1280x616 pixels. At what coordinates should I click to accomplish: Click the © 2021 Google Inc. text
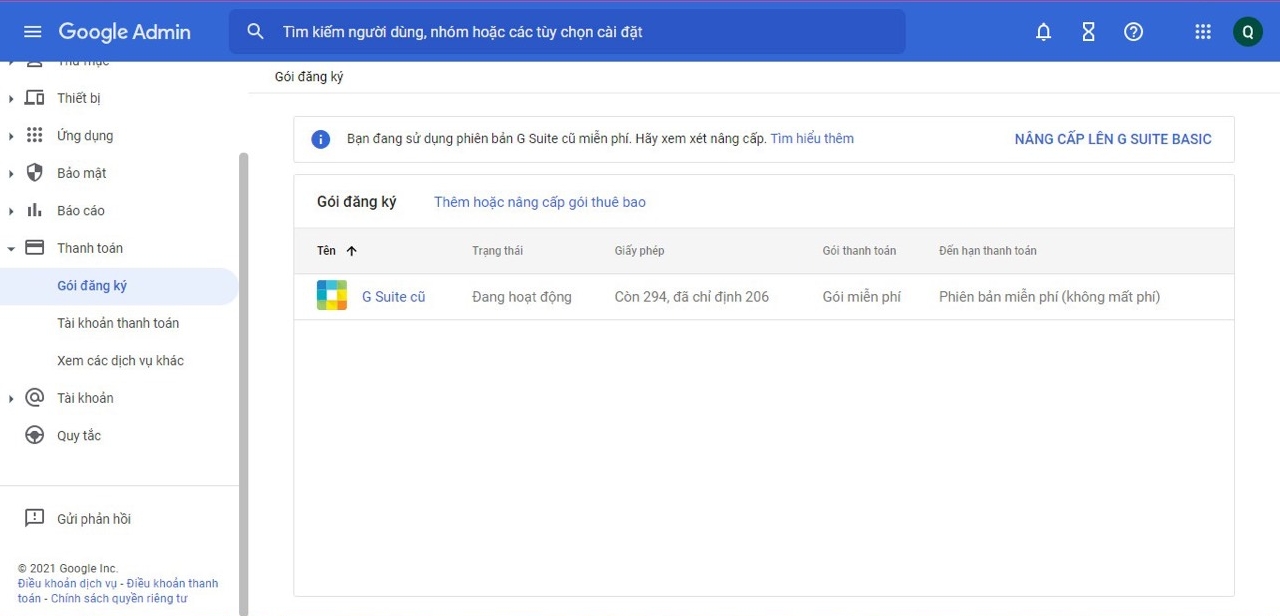[68, 568]
